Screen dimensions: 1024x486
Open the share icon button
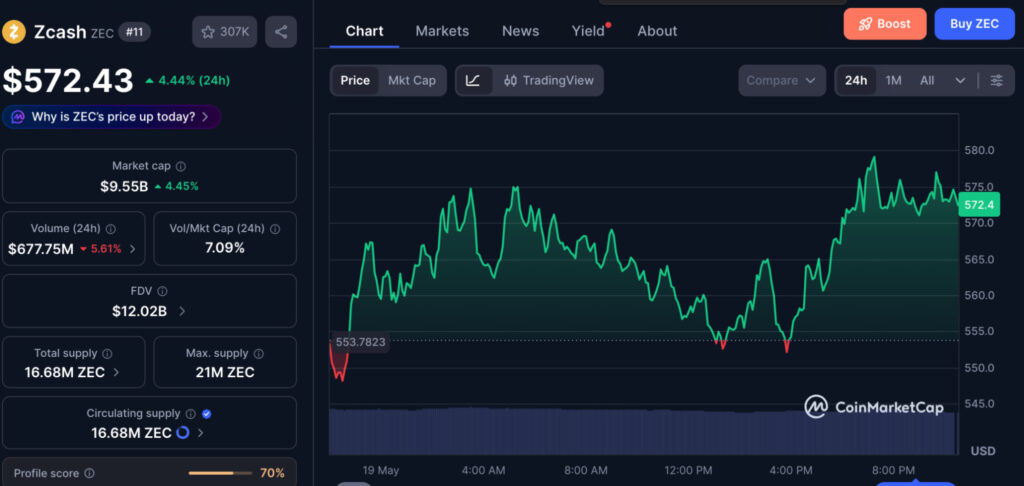click(x=281, y=32)
